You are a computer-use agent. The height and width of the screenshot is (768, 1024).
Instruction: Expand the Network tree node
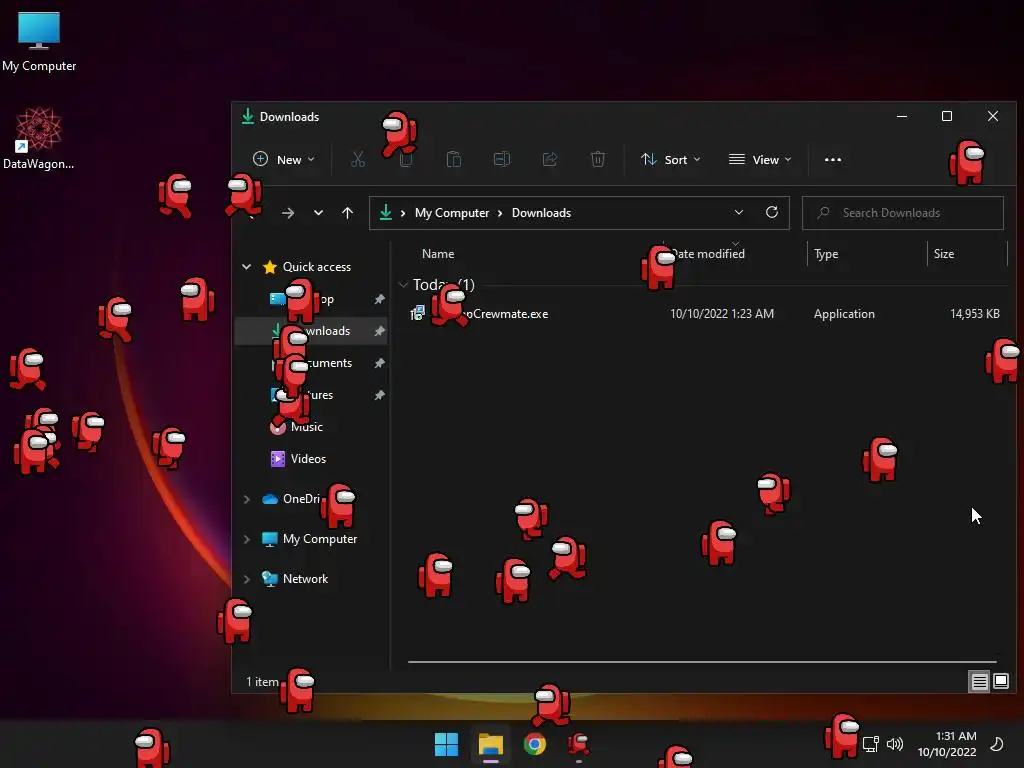[246, 579]
